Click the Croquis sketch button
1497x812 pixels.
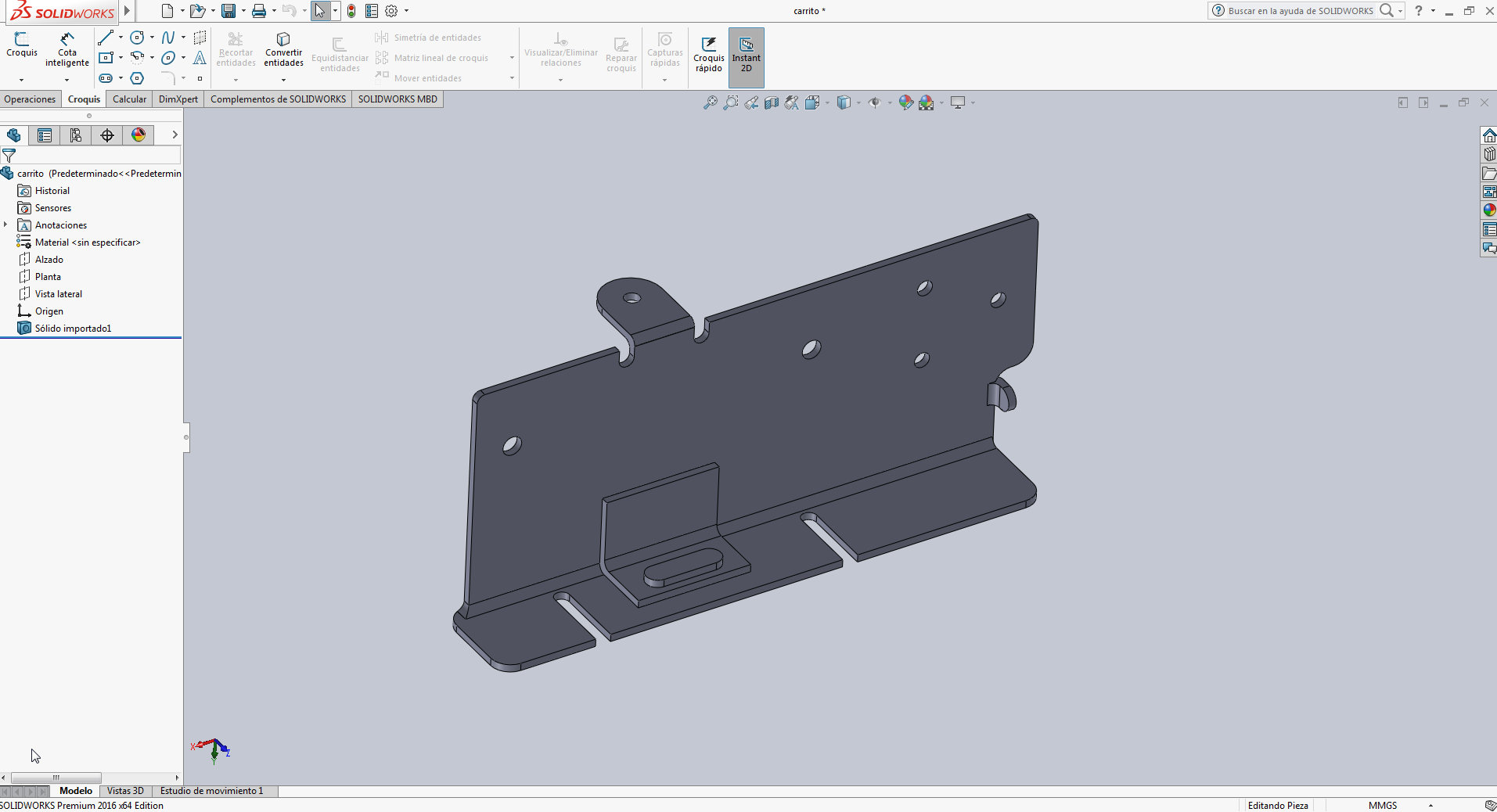(x=22, y=45)
